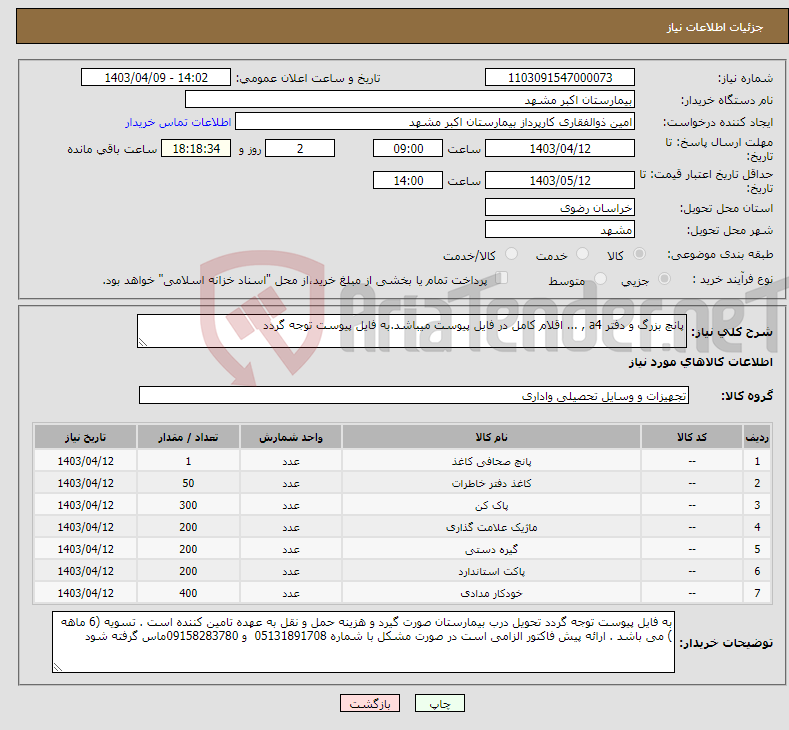Viewport: 789px width, 730px height.
Task: Click the remaining time 18:18:34 field
Action: (x=196, y=148)
